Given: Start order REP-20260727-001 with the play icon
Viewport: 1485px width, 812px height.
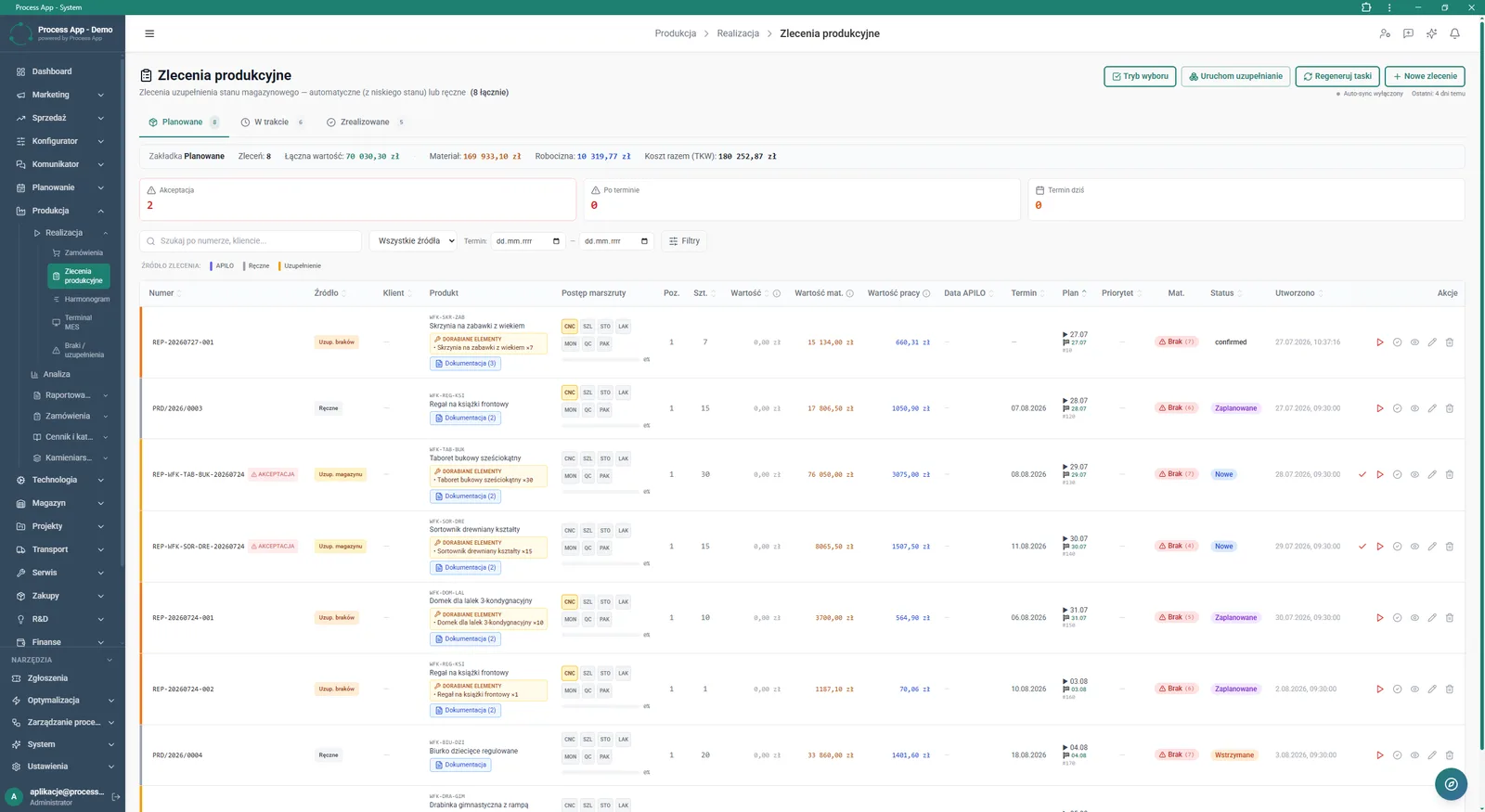Looking at the screenshot, I should tap(1379, 342).
